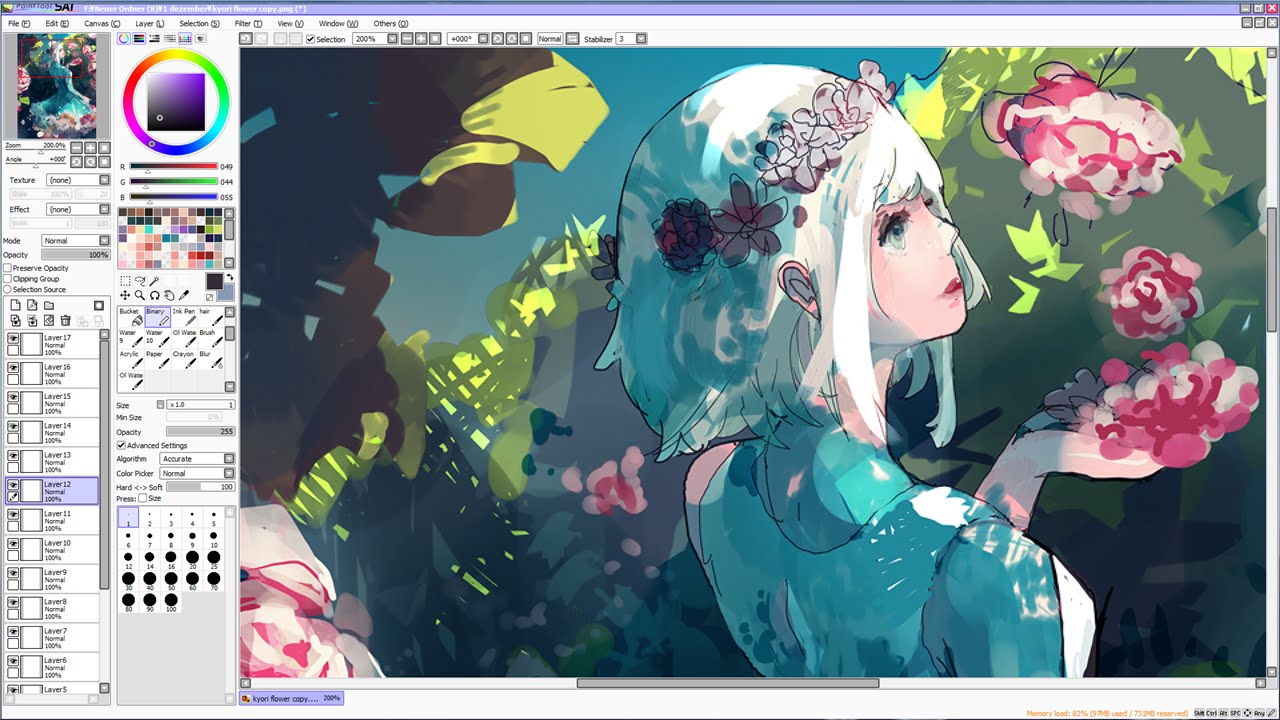Show the swatches panel
The image size is (1280, 720).
point(185,39)
